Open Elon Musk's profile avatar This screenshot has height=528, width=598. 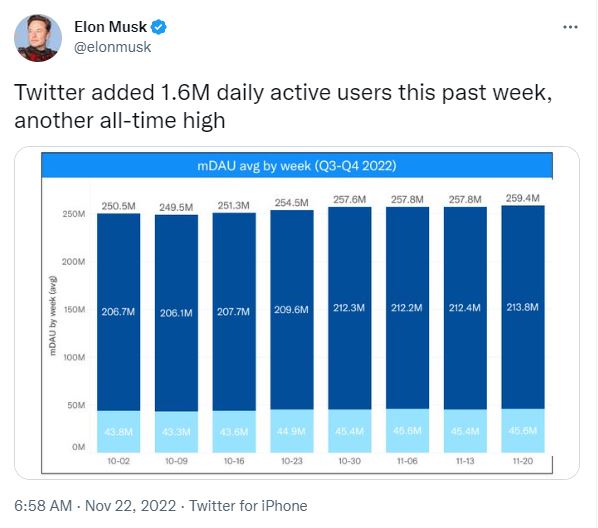pyautogui.click(x=38, y=38)
